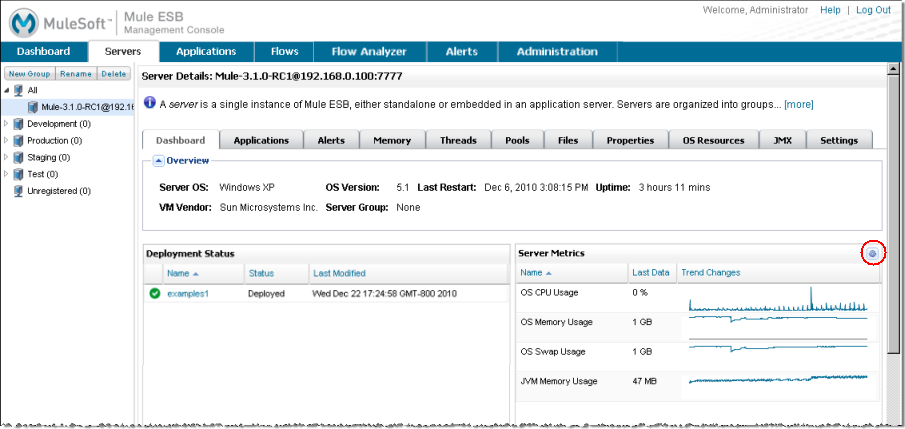
Task: Sort Deployment Status by Last Modified column
Action: 339,273
